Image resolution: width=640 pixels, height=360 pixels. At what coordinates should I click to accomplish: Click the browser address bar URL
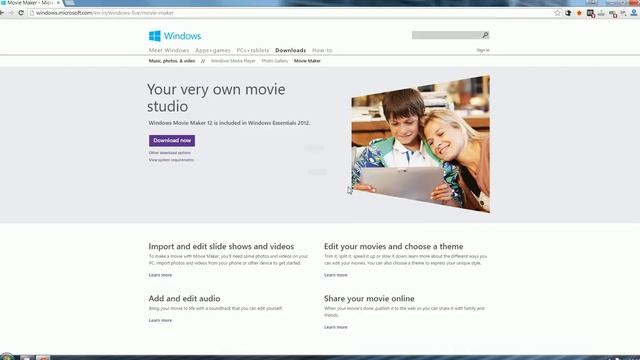pyautogui.click(x=104, y=13)
